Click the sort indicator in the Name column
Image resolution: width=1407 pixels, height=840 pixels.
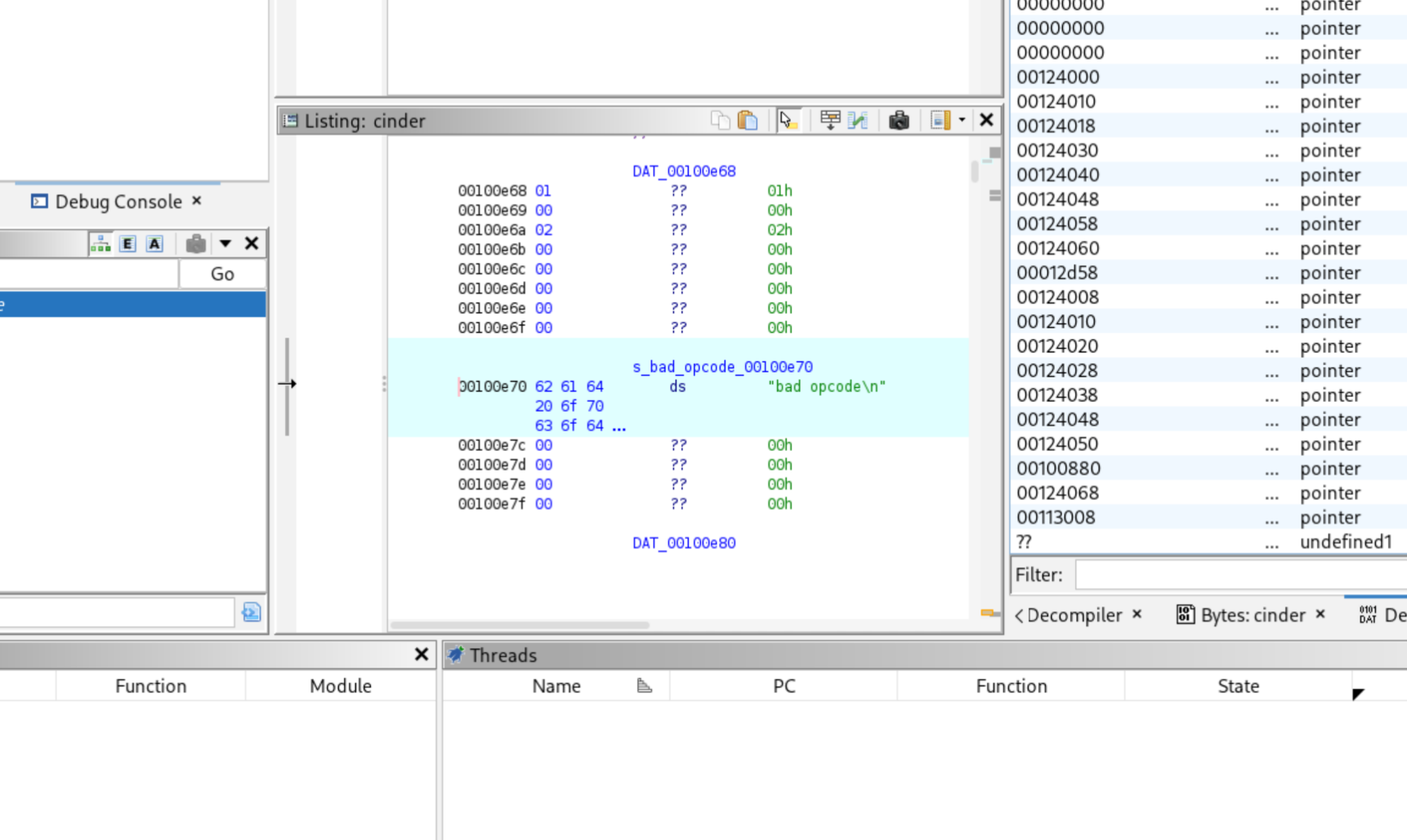[645, 686]
